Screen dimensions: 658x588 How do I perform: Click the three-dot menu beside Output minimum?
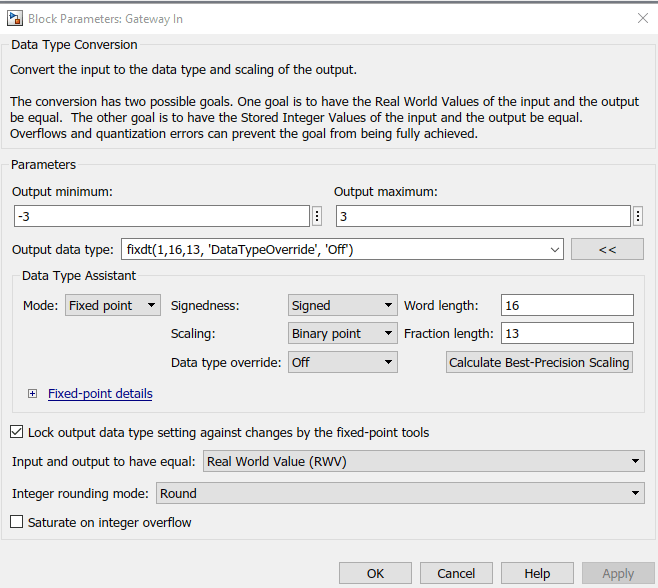(x=317, y=217)
